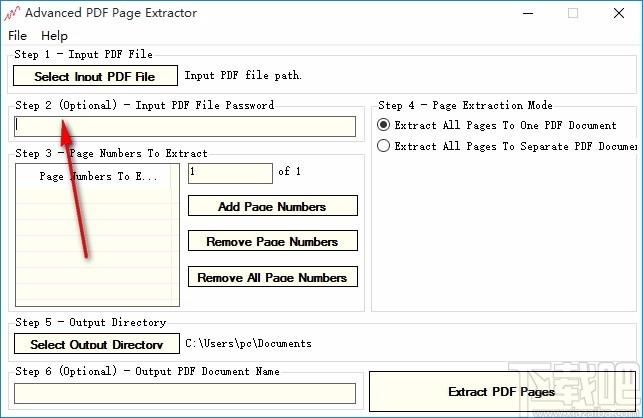Click Add Page Numbers button
This screenshot has width=643, height=418.
pyautogui.click(x=273, y=206)
